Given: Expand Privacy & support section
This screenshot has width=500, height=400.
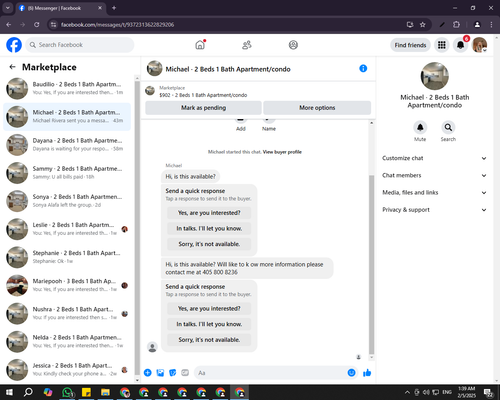Looking at the screenshot, I should (x=434, y=210).
